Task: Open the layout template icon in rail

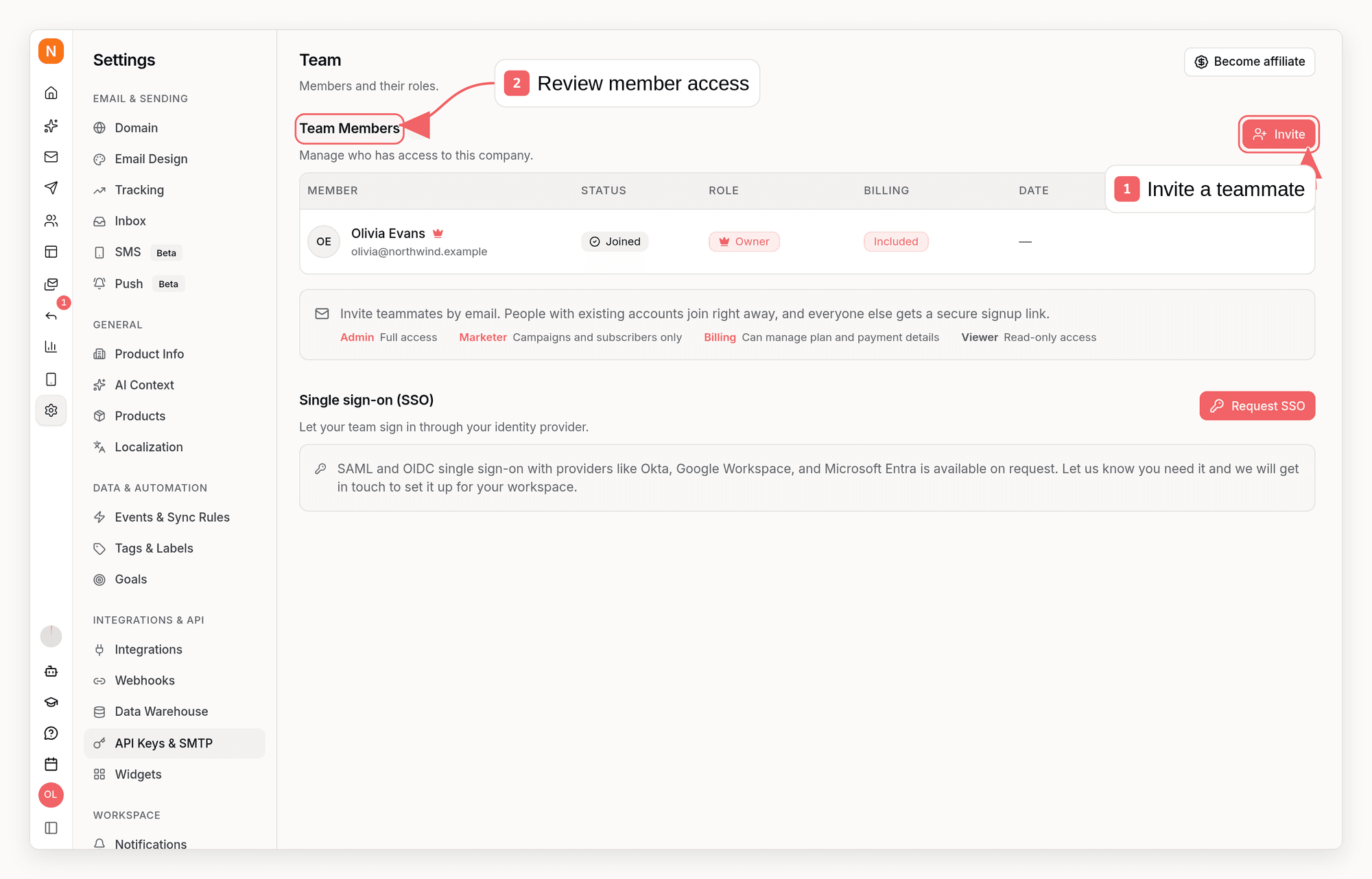Action: pos(51,252)
